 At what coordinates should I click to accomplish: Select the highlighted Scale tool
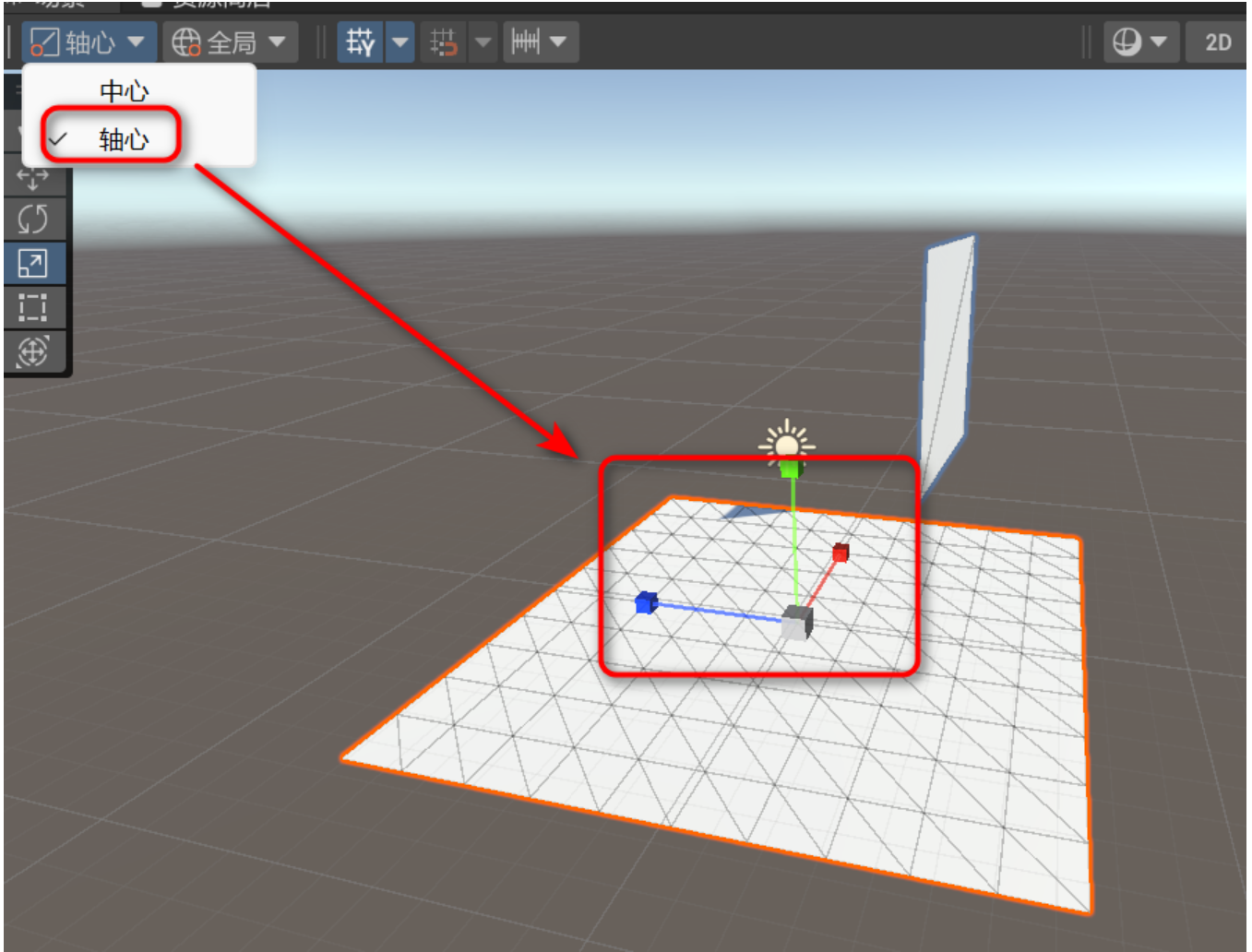pyautogui.click(x=33, y=264)
